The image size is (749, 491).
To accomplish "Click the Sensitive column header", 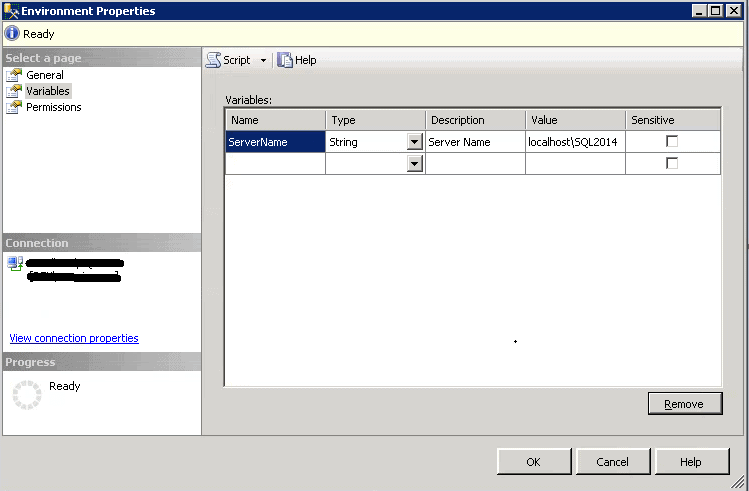I will (x=673, y=120).
